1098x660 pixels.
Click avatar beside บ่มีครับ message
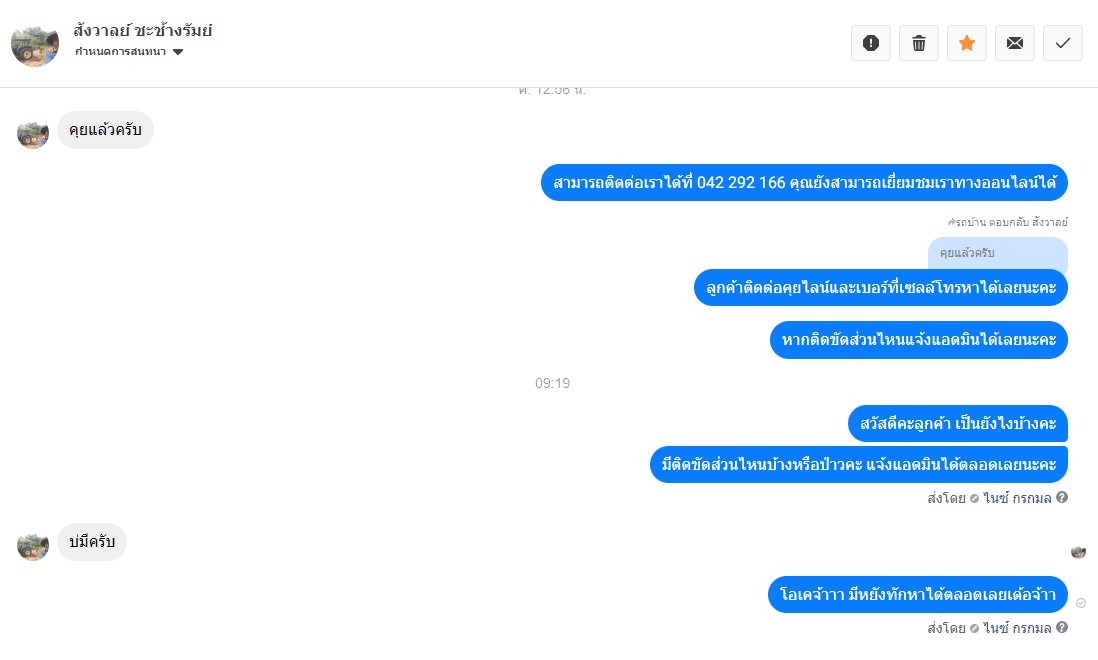[33, 545]
